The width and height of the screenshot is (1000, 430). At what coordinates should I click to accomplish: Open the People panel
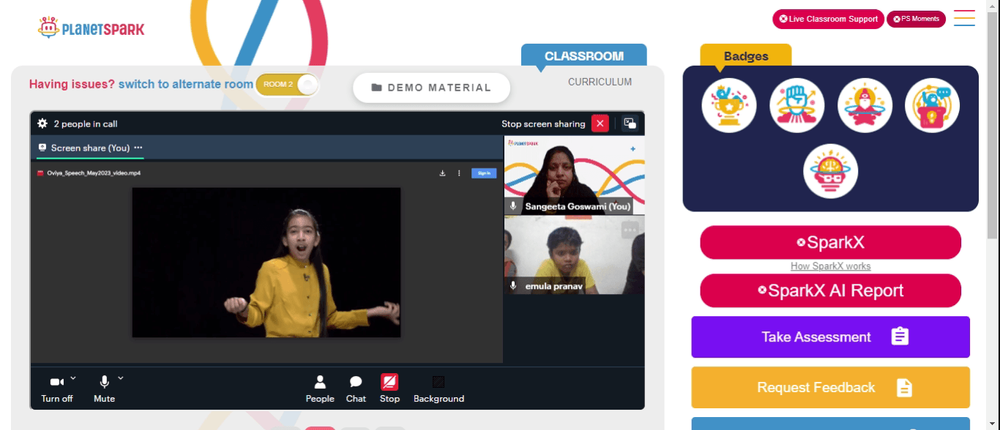[x=320, y=389]
